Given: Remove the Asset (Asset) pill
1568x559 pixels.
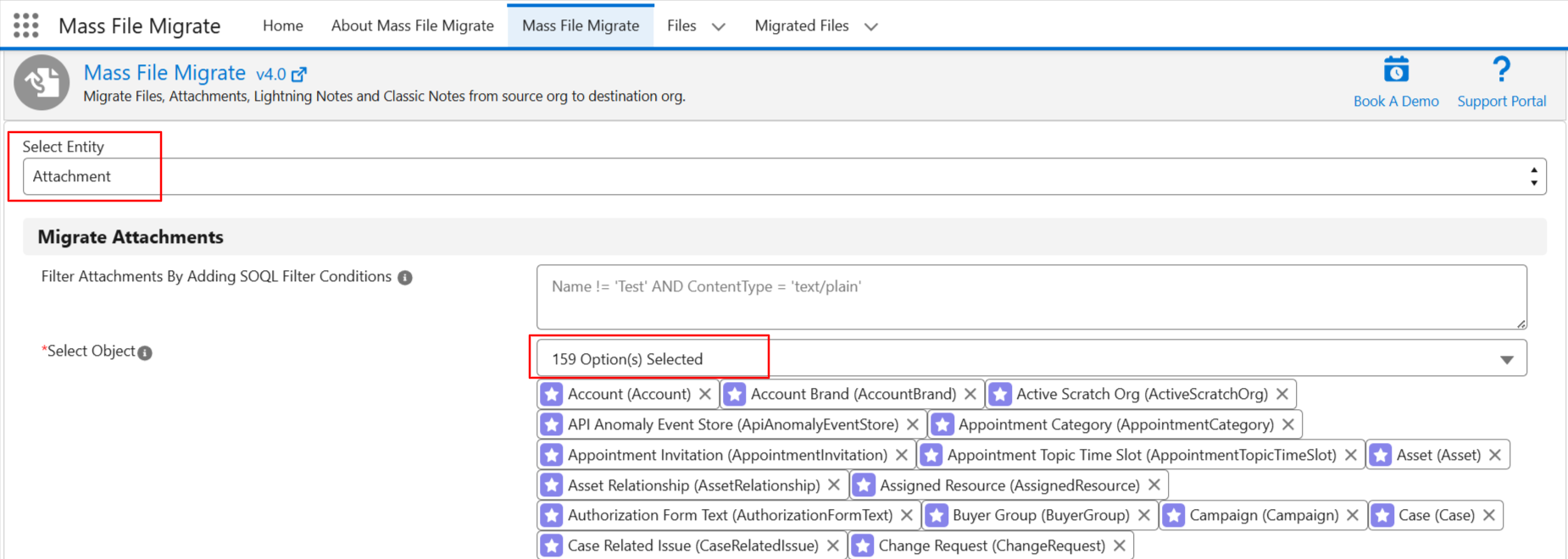Looking at the screenshot, I should [1495, 455].
